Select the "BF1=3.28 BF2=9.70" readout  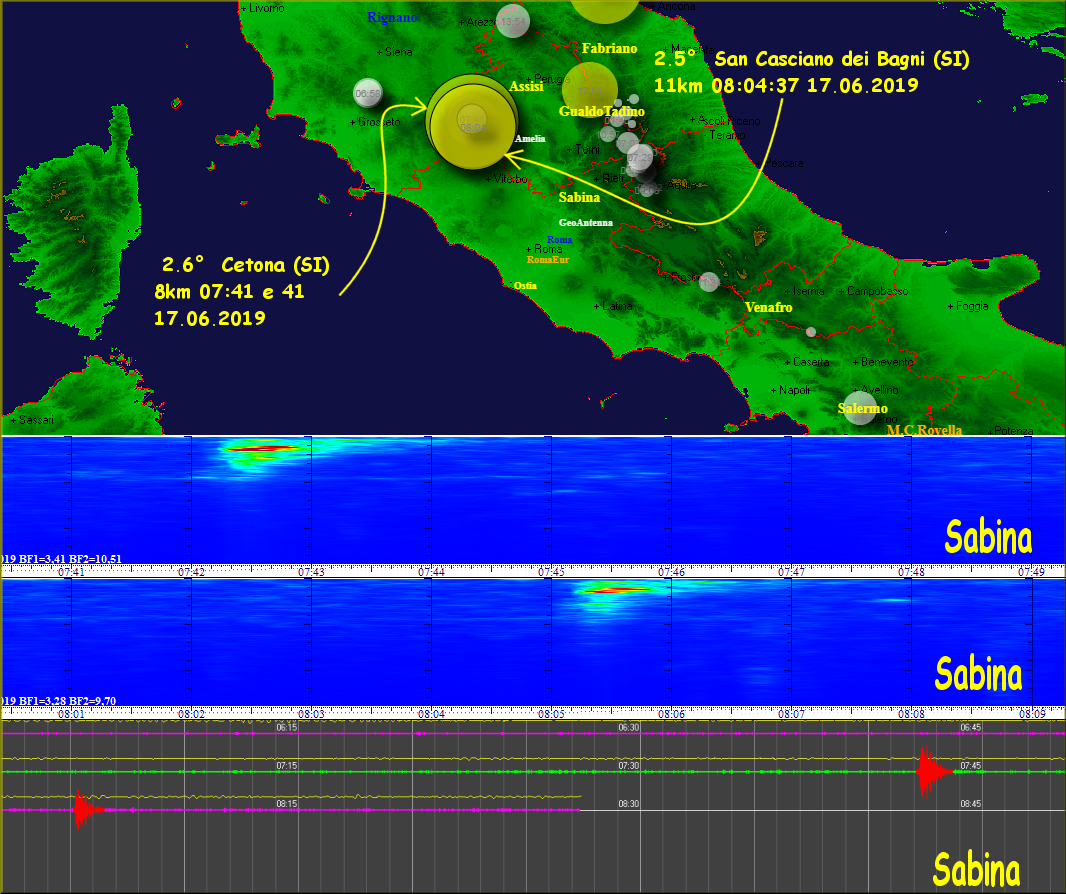click(67, 701)
